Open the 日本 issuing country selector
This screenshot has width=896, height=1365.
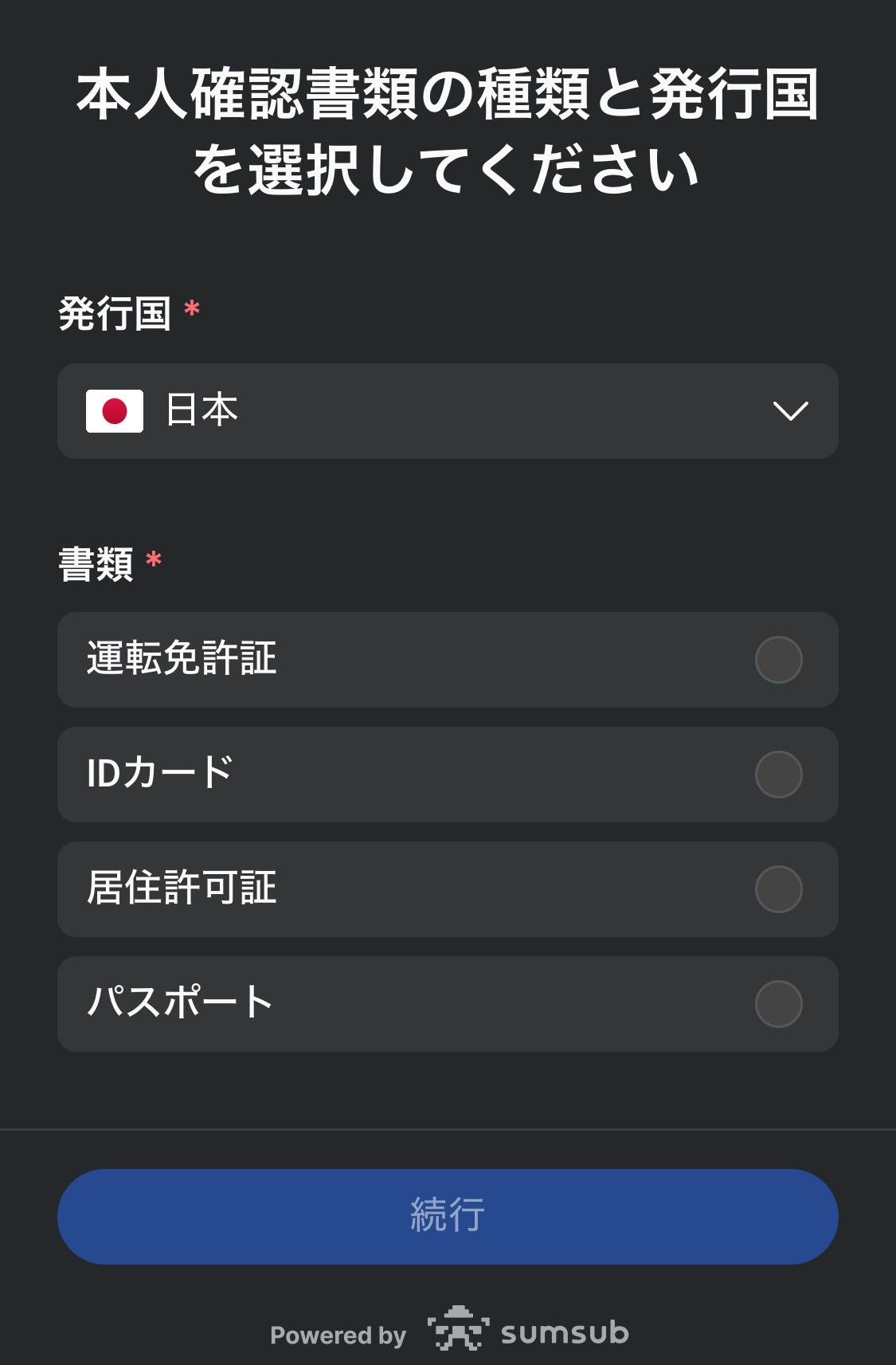pyautogui.click(x=447, y=411)
